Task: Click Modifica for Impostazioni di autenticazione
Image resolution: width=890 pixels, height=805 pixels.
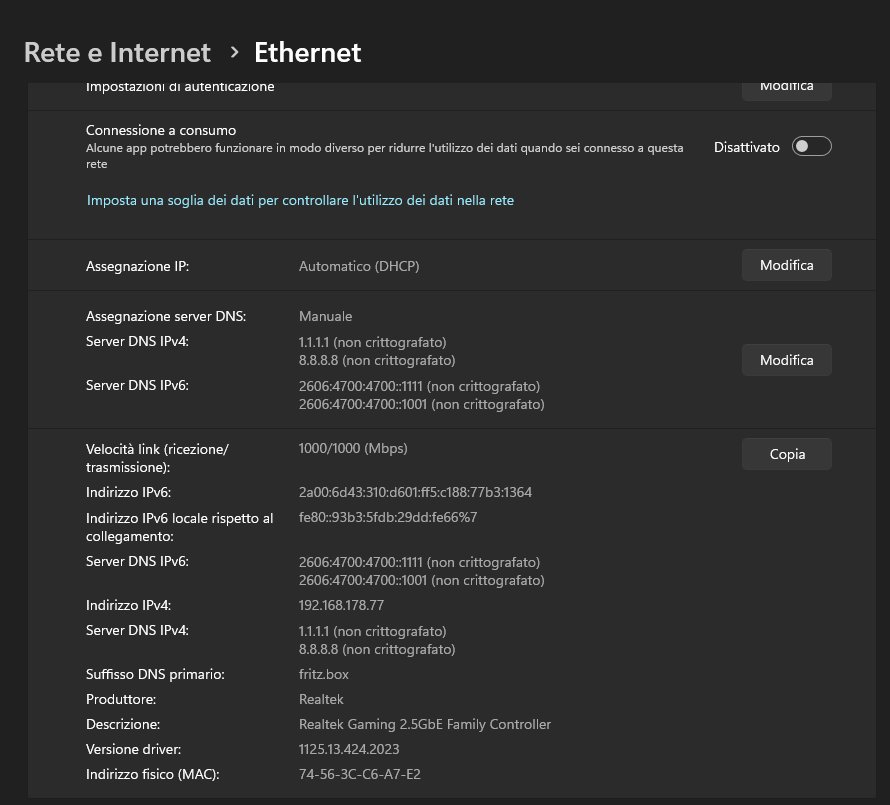Action: pyautogui.click(x=787, y=90)
